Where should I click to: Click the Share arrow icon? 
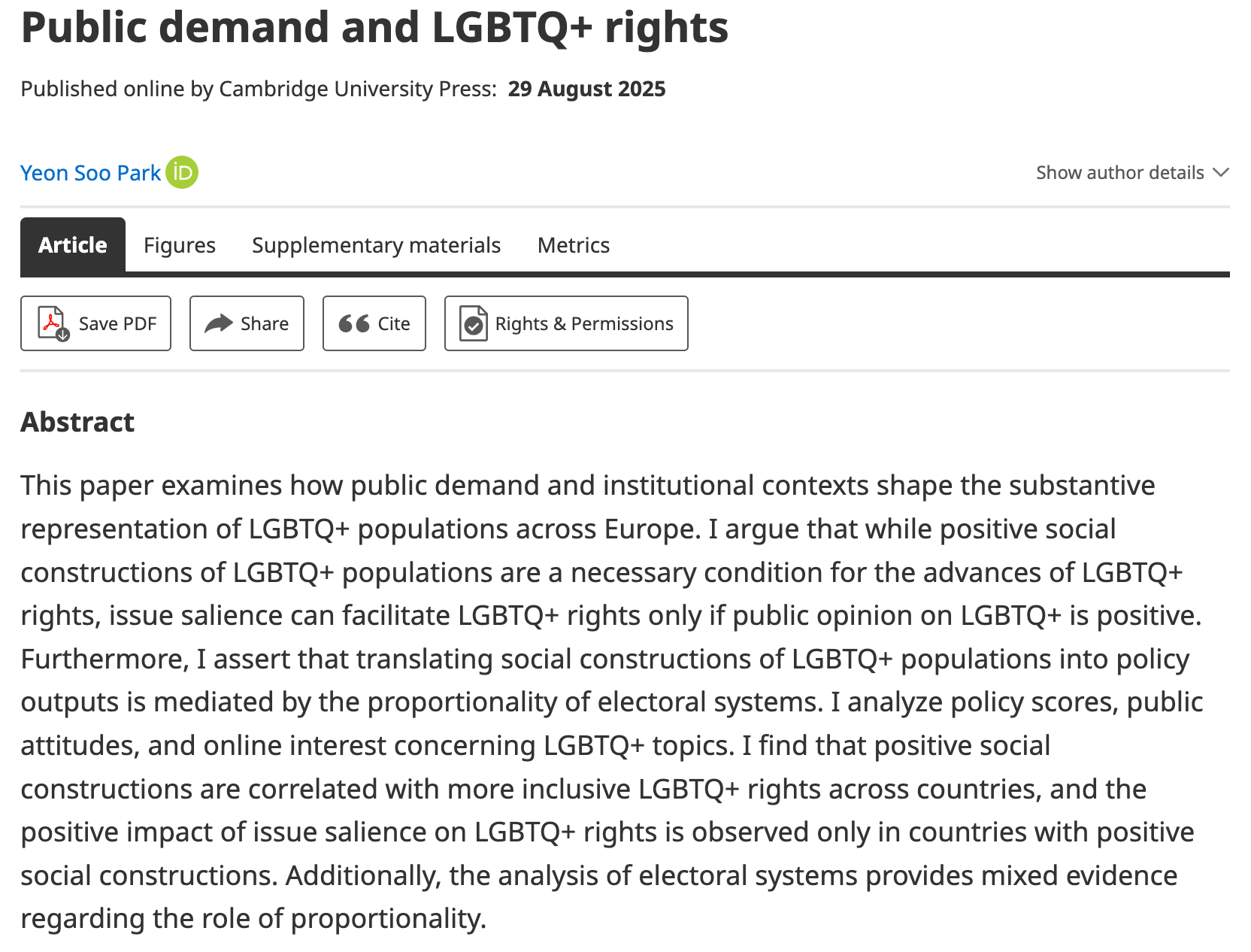click(219, 323)
